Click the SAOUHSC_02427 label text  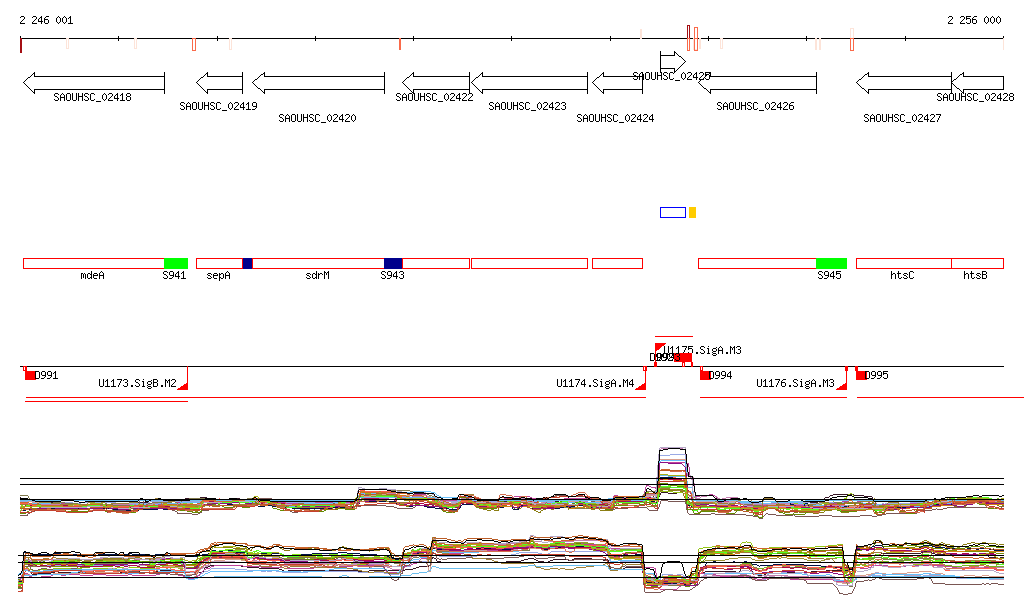point(903,118)
